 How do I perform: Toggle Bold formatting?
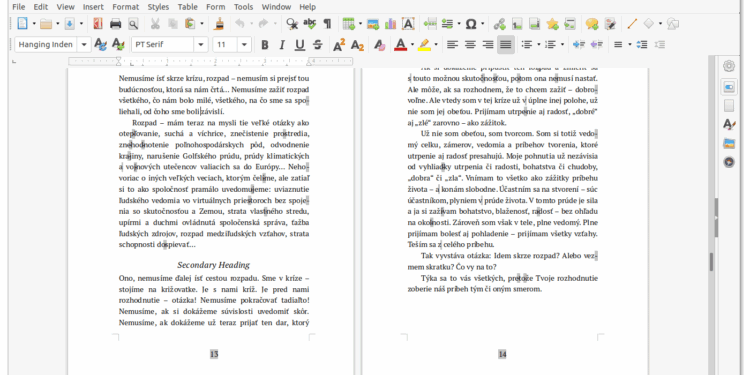(x=265, y=45)
